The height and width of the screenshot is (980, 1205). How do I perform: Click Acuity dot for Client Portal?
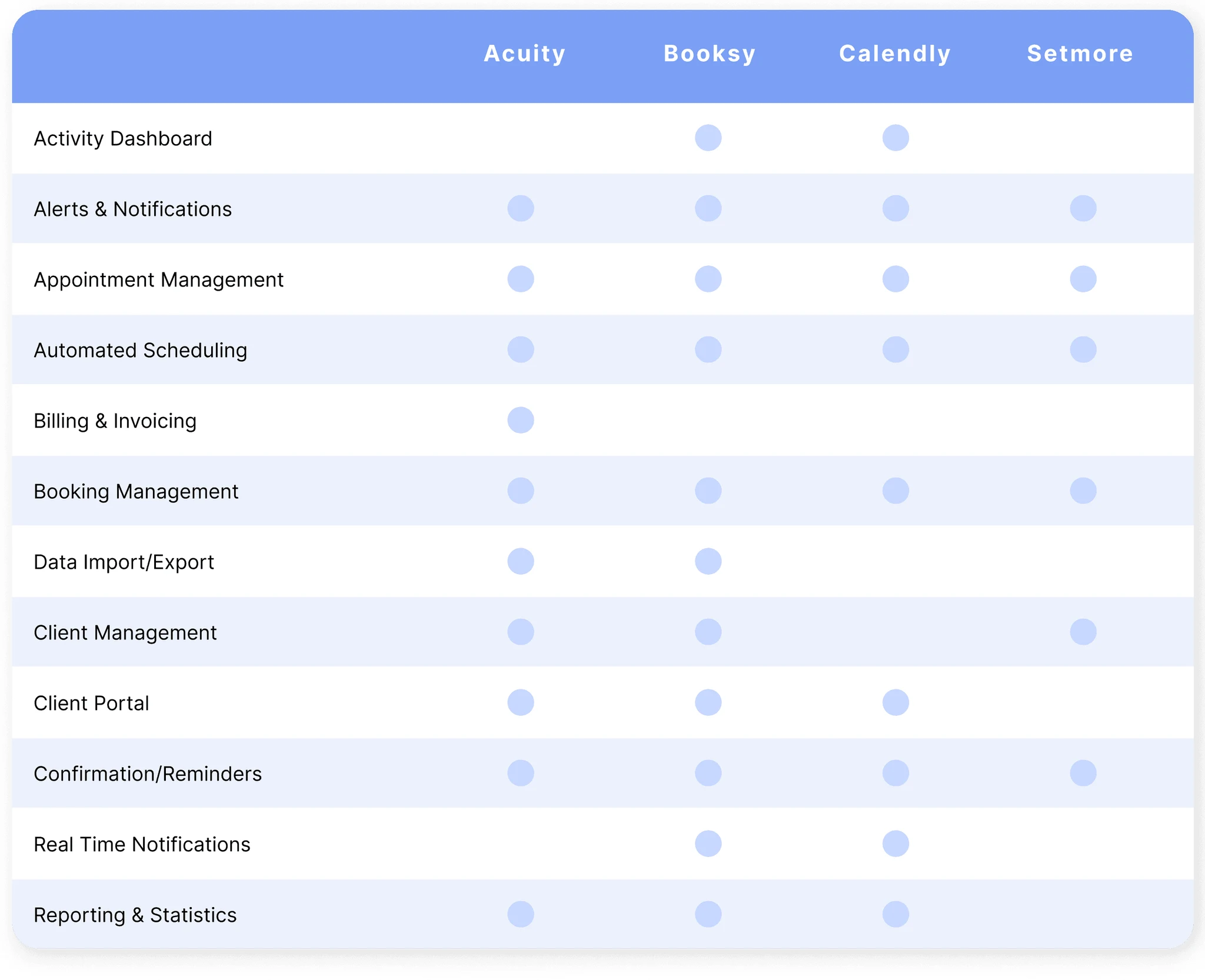(521, 702)
